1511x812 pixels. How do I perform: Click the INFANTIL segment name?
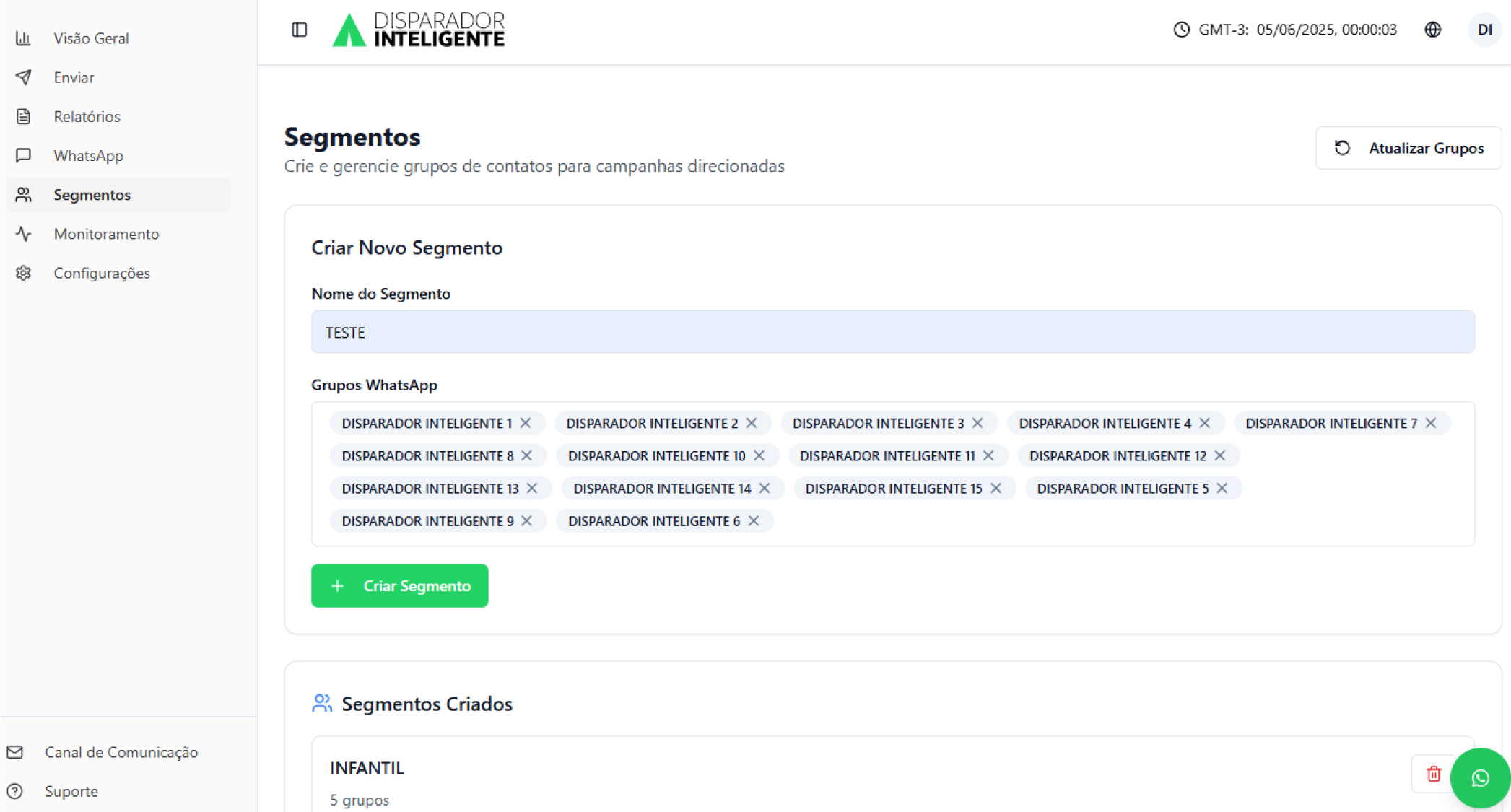[367, 767]
